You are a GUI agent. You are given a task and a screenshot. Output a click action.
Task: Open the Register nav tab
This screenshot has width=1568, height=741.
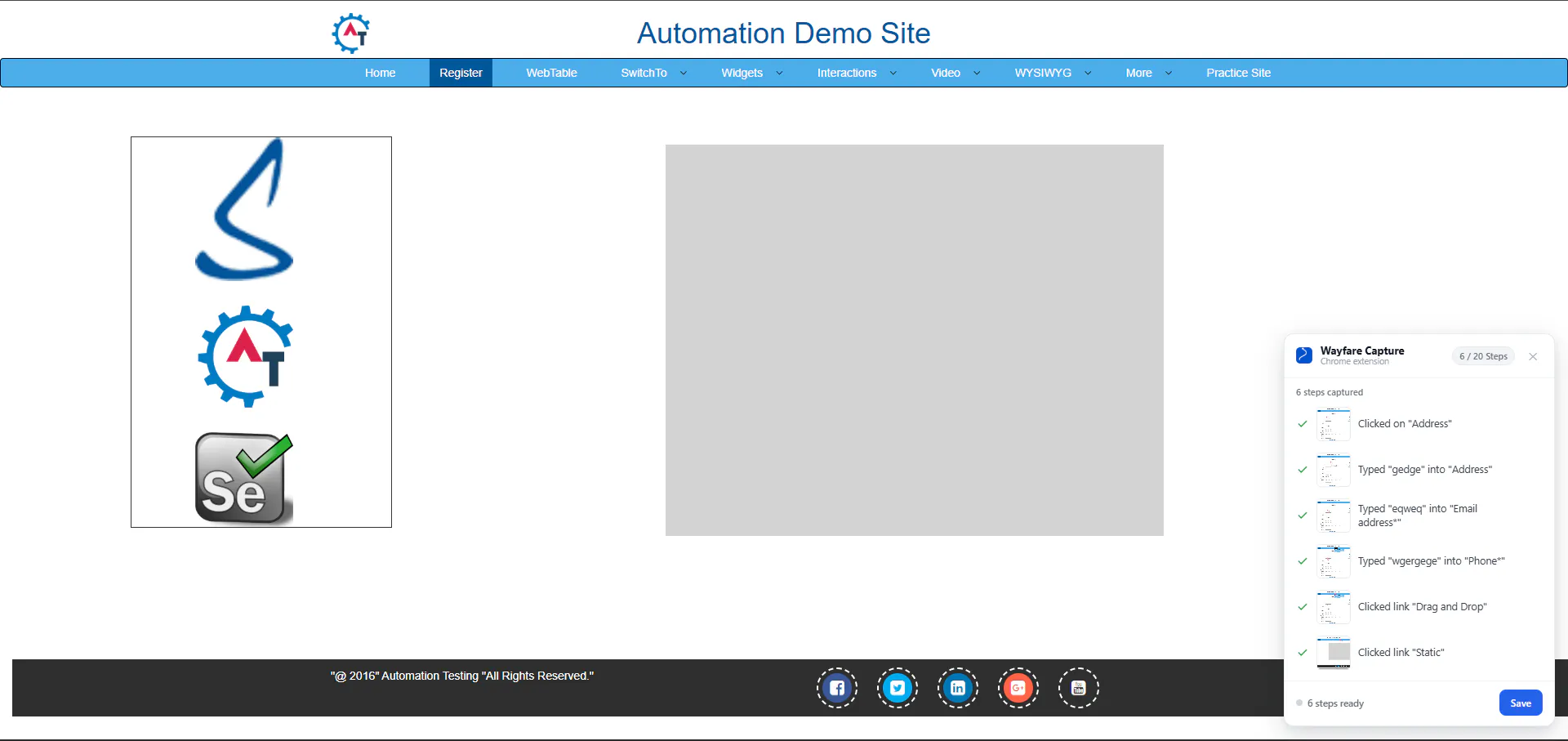coord(461,73)
